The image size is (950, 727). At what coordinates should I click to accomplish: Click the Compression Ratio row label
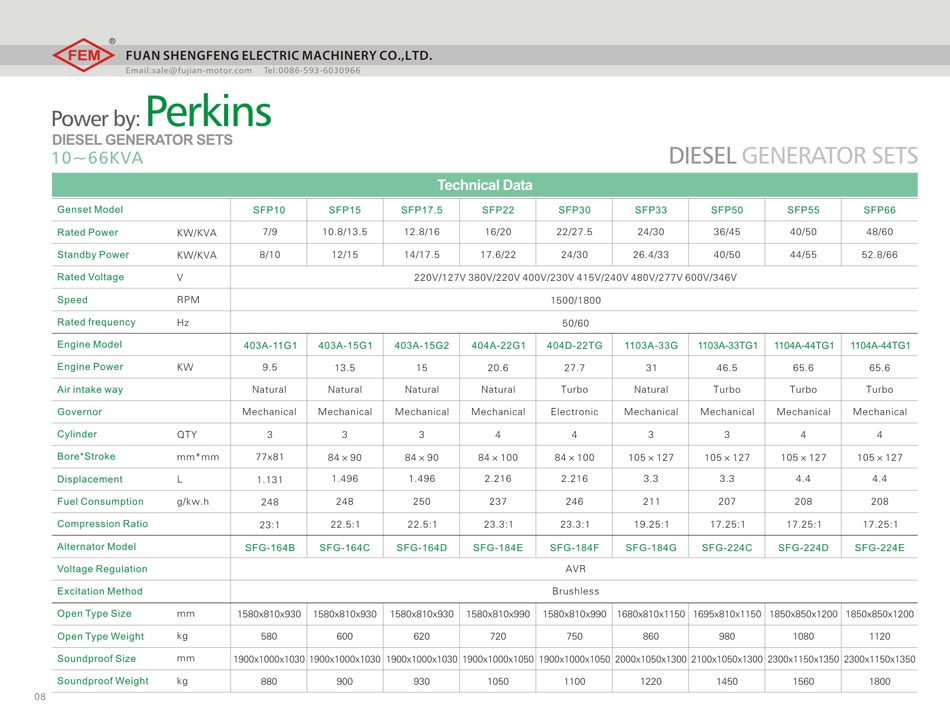click(x=102, y=524)
